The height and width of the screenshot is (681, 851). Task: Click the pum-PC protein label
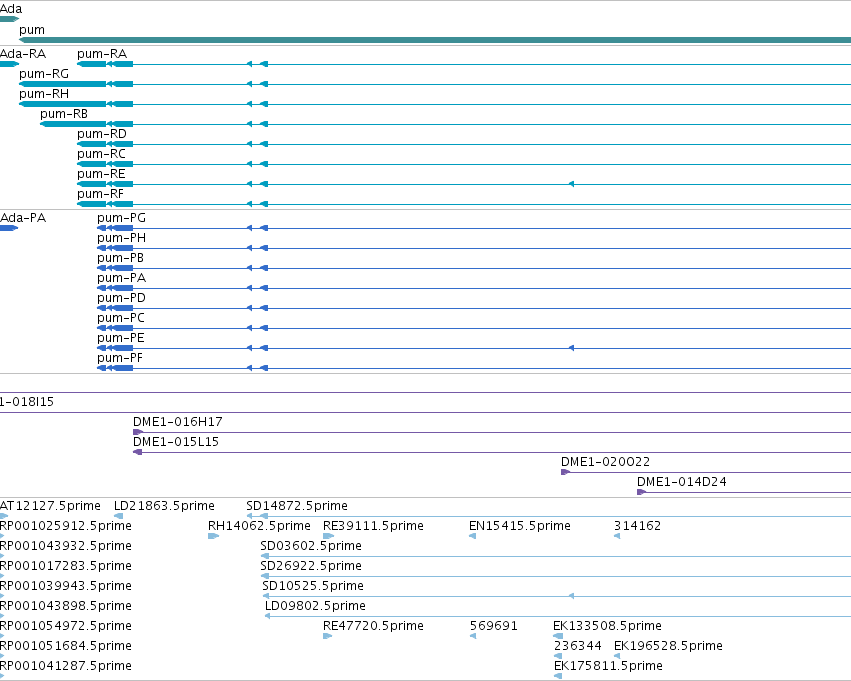tap(121, 319)
